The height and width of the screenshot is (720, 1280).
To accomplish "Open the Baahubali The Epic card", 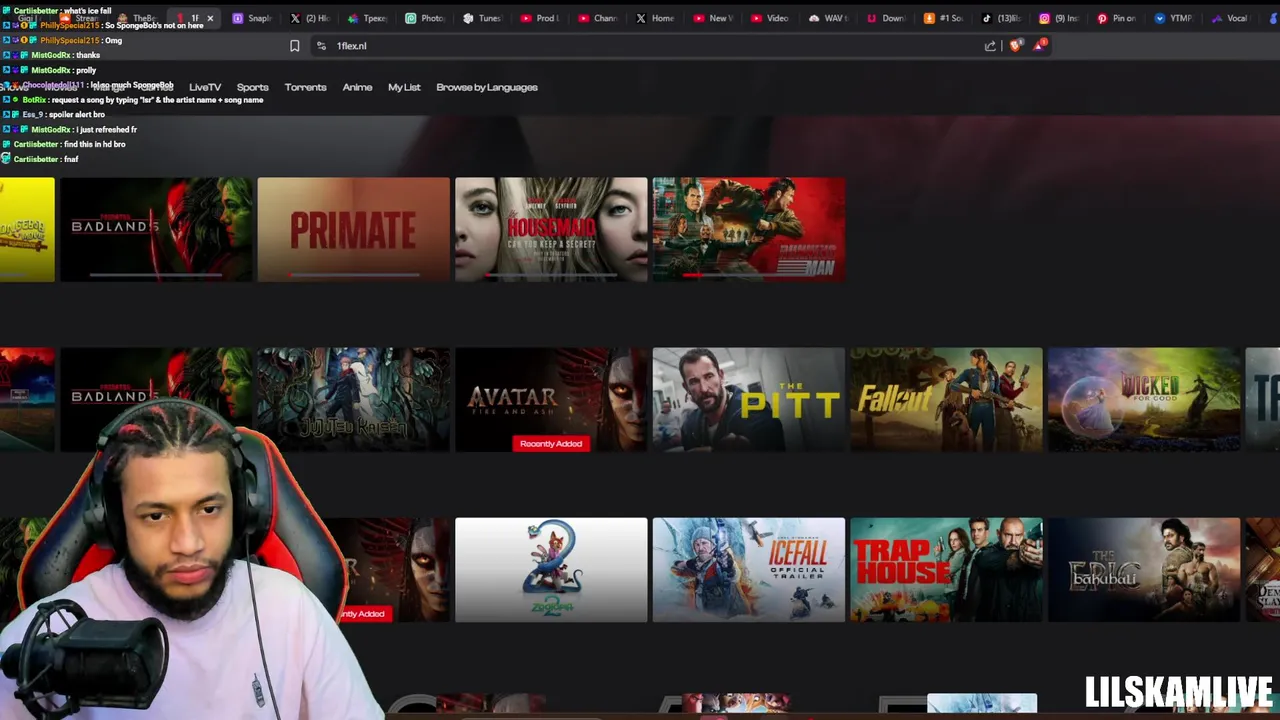I will pyautogui.click(x=1144, y=569).
